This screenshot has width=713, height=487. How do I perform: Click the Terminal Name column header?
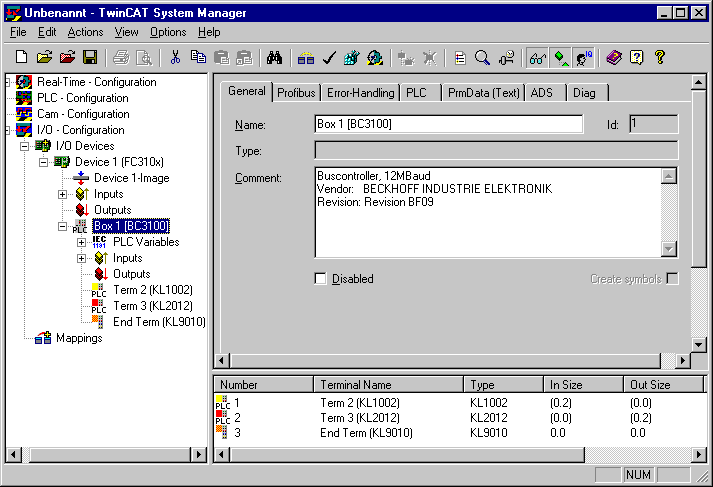[389, 385]
